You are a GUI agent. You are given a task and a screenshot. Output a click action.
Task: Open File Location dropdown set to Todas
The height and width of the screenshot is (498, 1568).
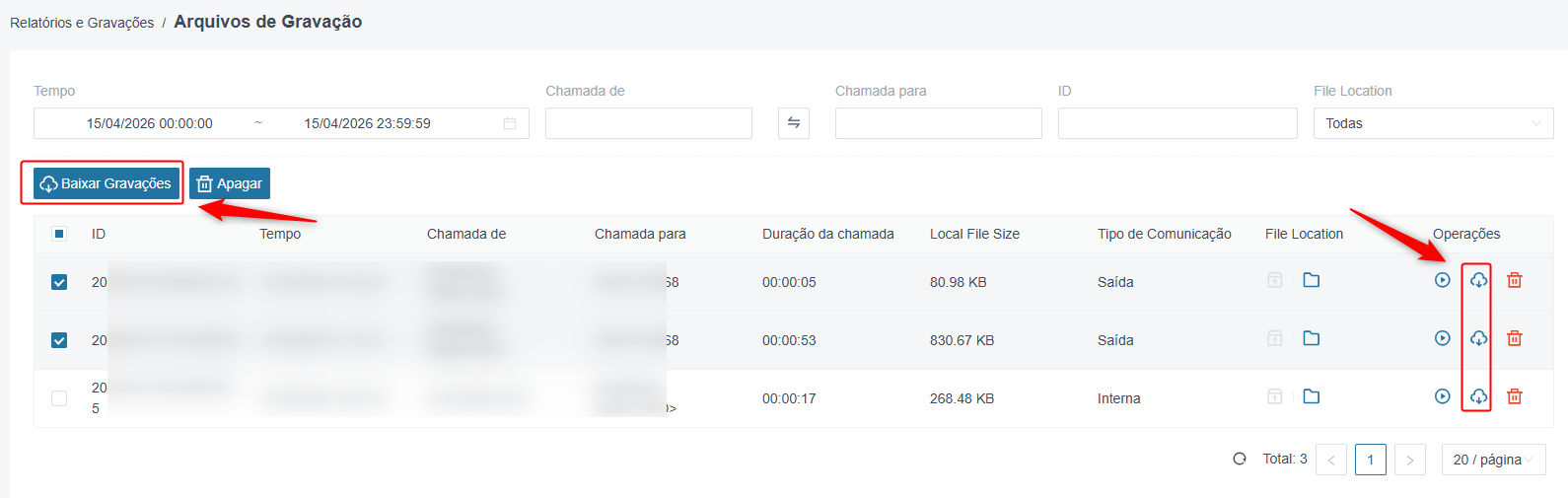1433,123
